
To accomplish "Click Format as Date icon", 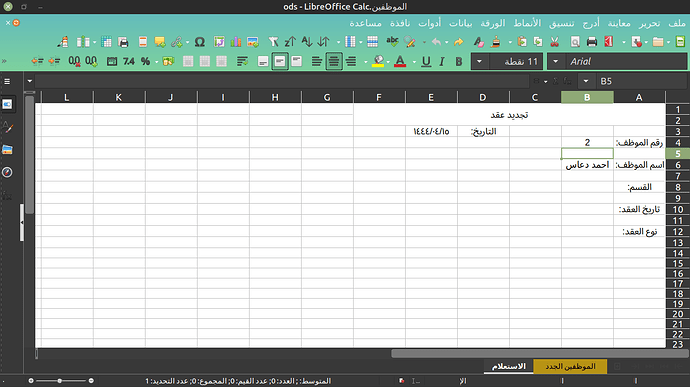I will coord(112,61).
